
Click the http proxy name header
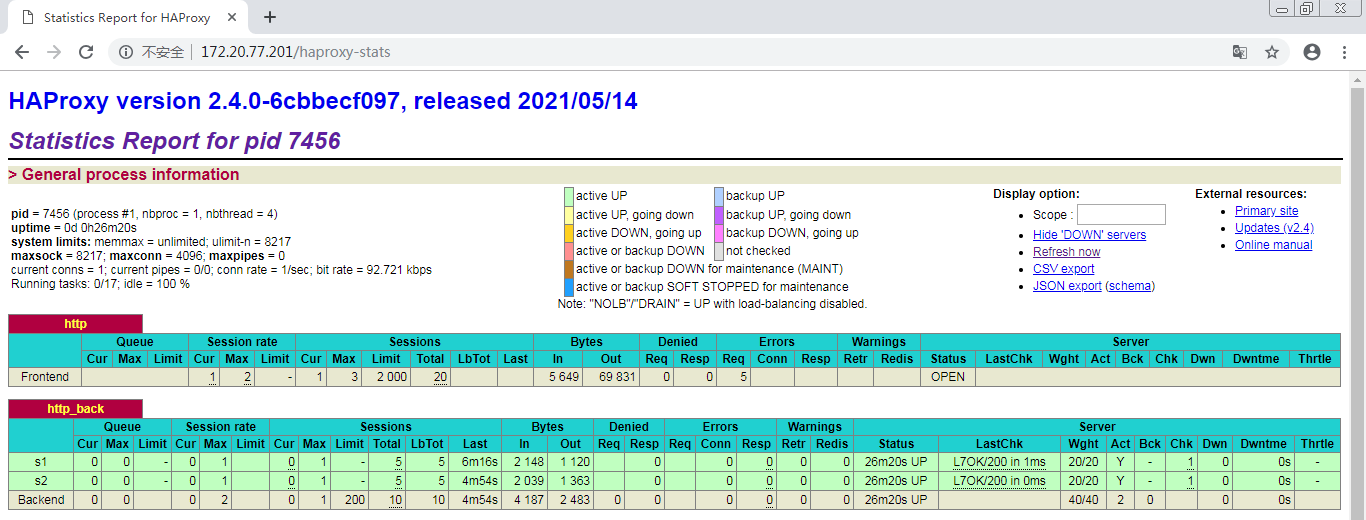(x=75, y=324)
